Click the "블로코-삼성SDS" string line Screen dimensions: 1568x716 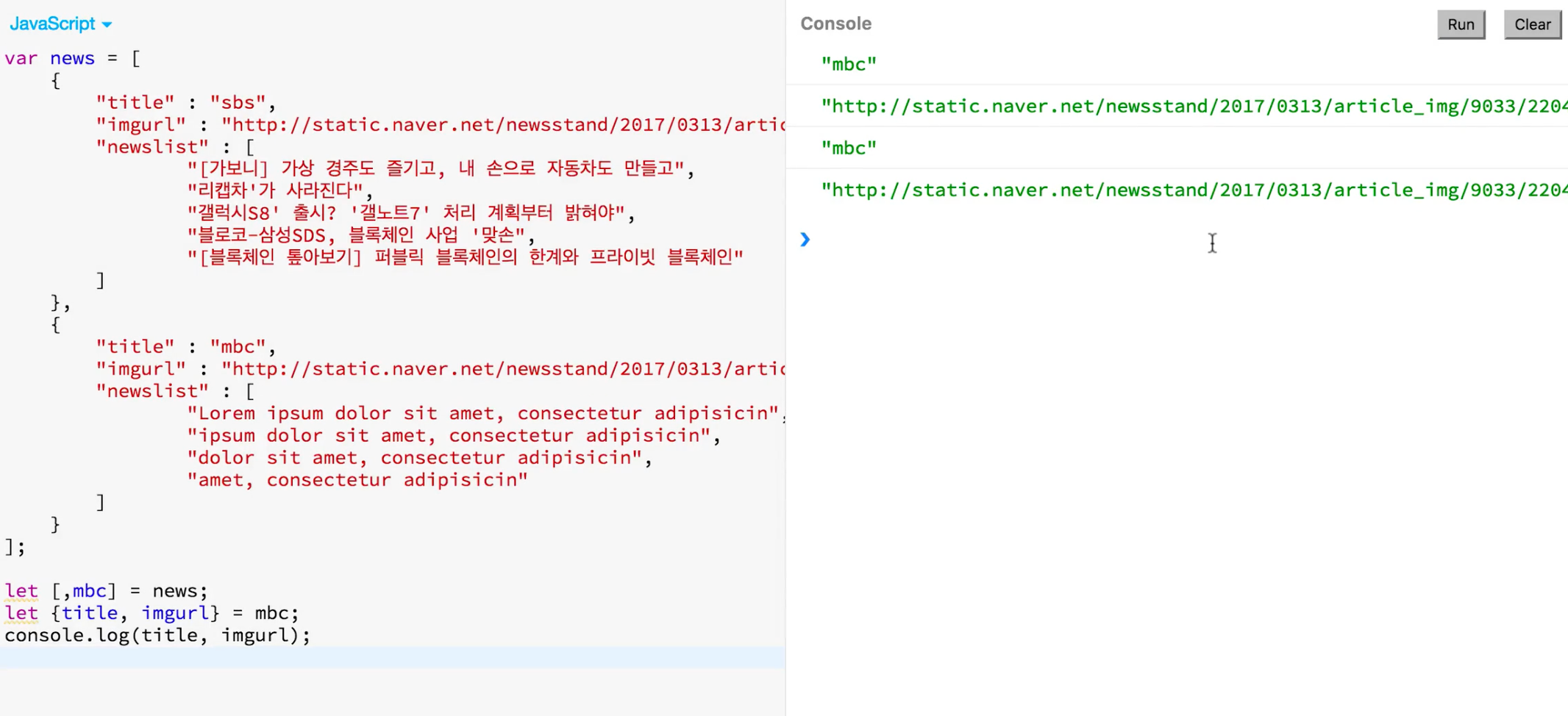(x=362, y=235)
